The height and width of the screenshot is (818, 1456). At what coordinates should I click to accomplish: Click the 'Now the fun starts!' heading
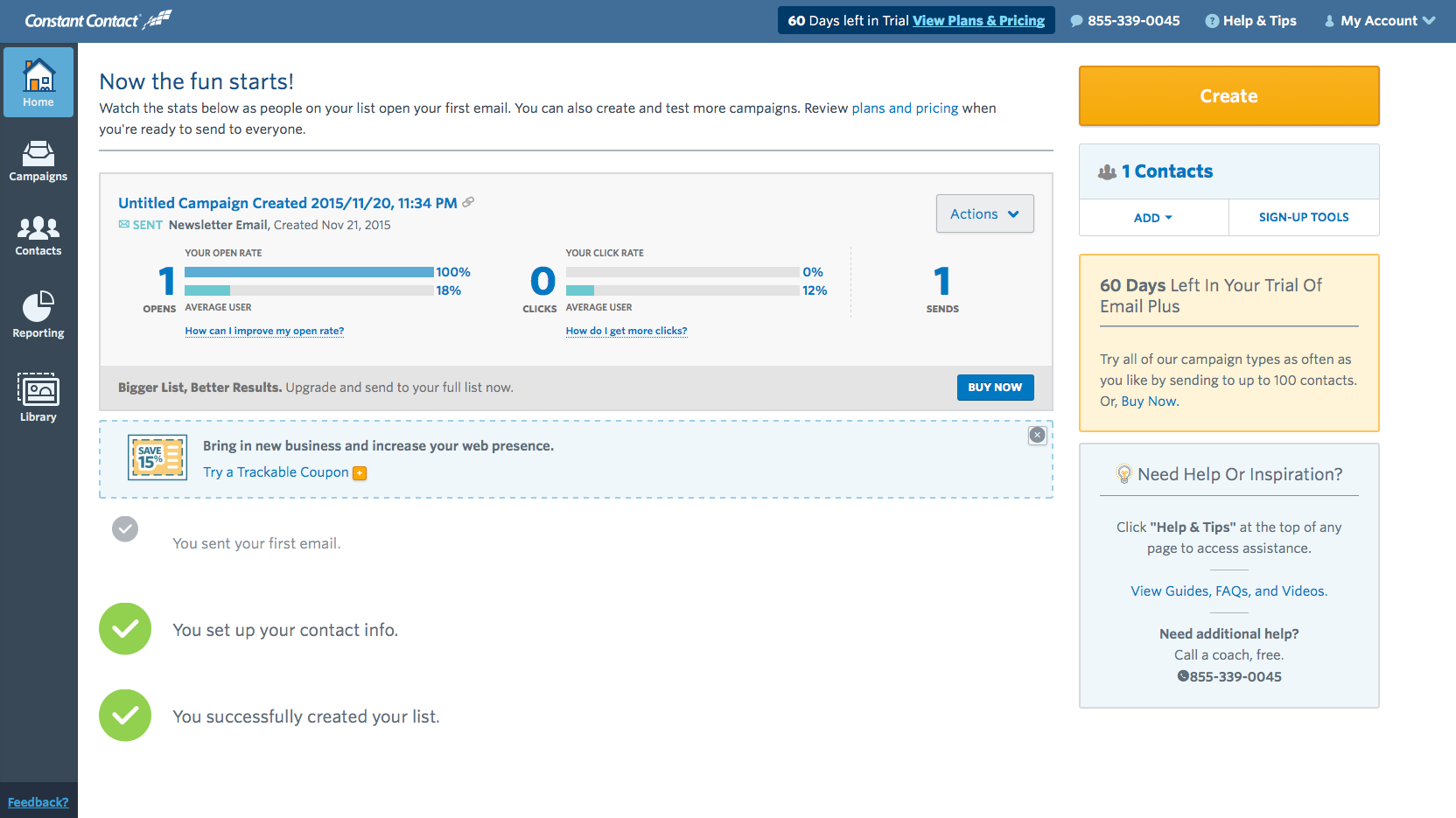coord(197,81)
